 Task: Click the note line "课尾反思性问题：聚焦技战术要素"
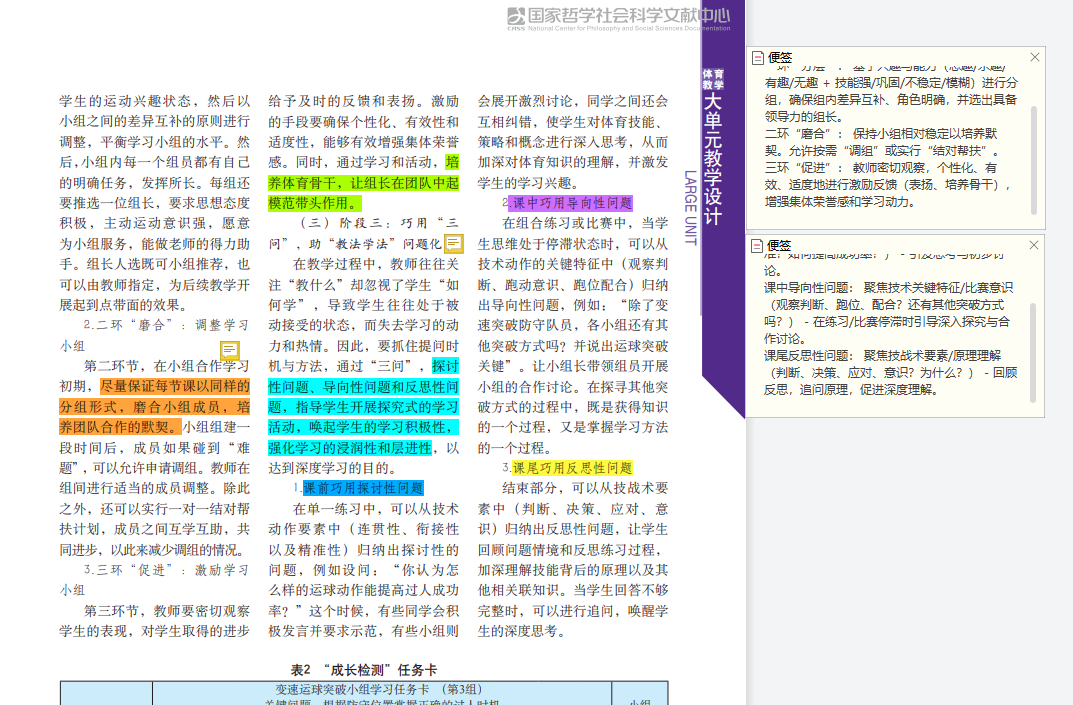click(x=883, y=356)
